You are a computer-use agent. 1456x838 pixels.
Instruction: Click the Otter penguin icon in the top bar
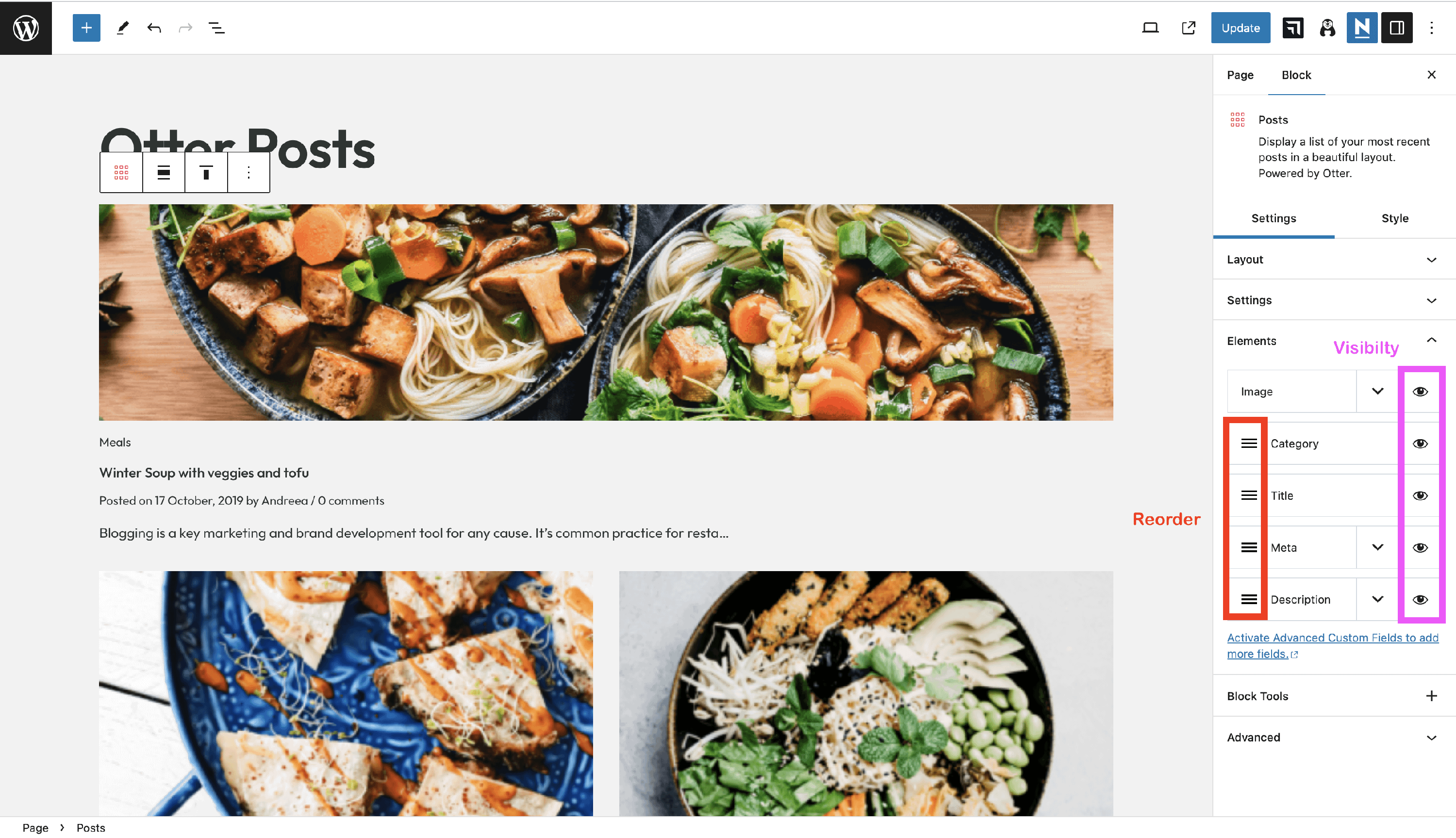[1328, 28]
